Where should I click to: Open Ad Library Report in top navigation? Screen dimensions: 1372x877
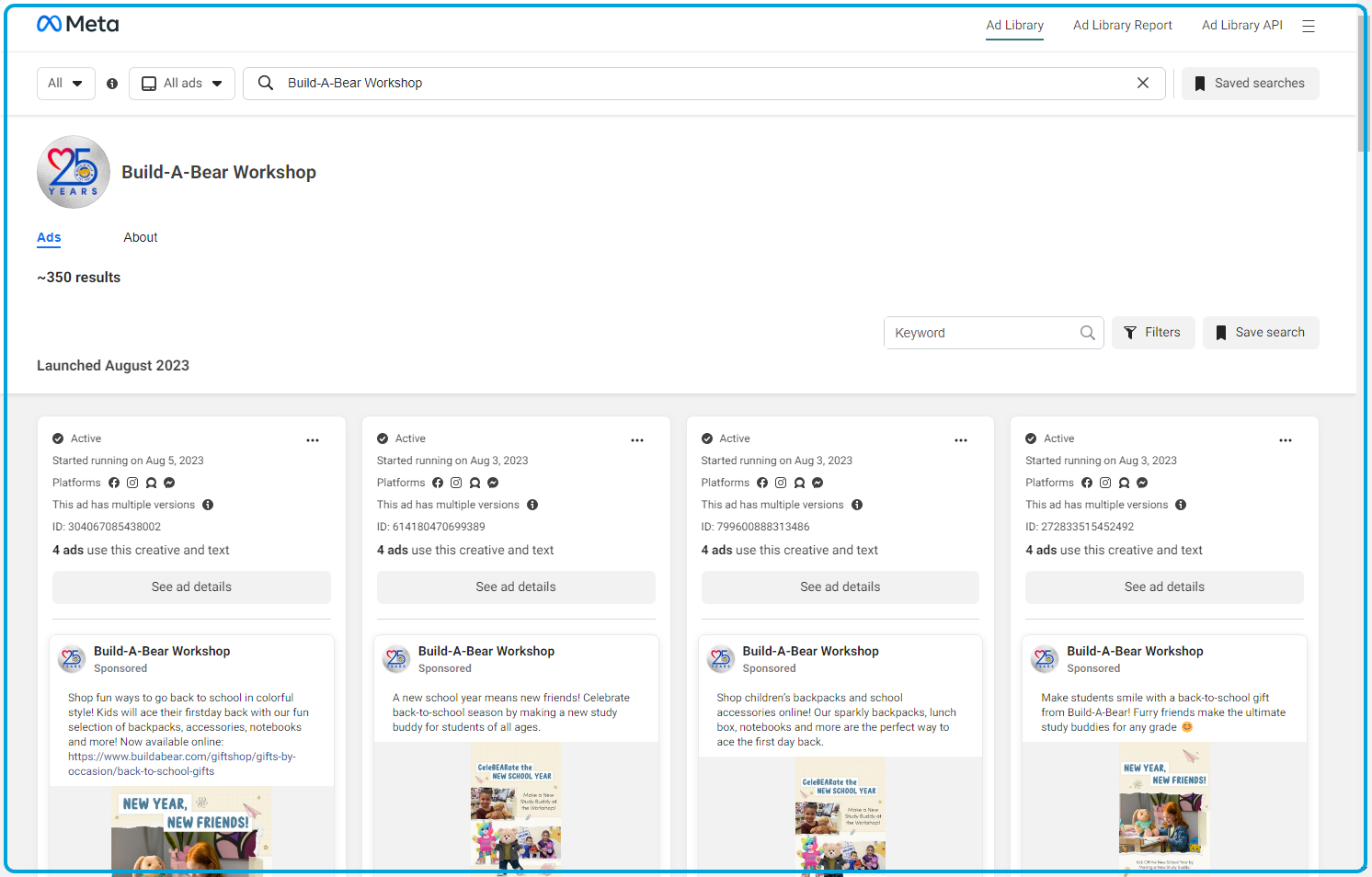1122,25
